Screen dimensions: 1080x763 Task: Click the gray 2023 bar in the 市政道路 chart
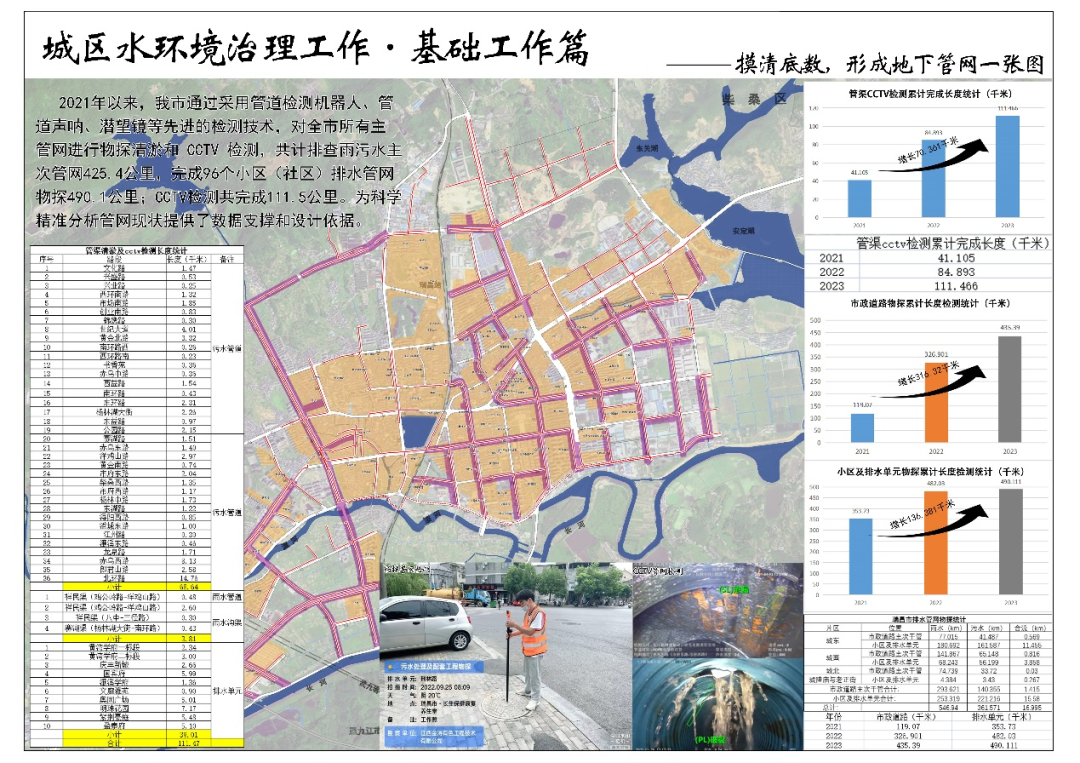point(1010,389)
